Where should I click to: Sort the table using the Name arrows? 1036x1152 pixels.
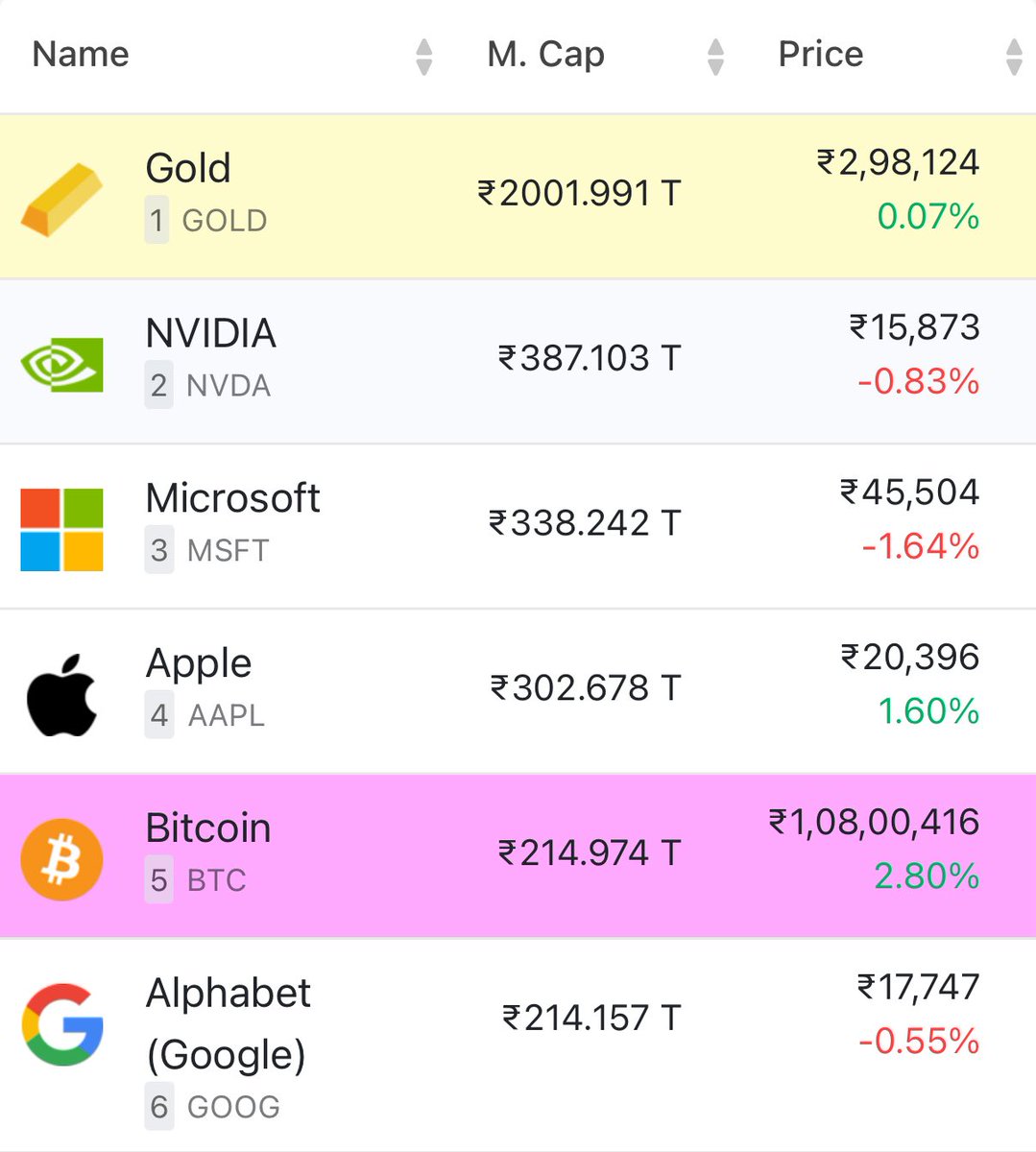click(423, 57)
